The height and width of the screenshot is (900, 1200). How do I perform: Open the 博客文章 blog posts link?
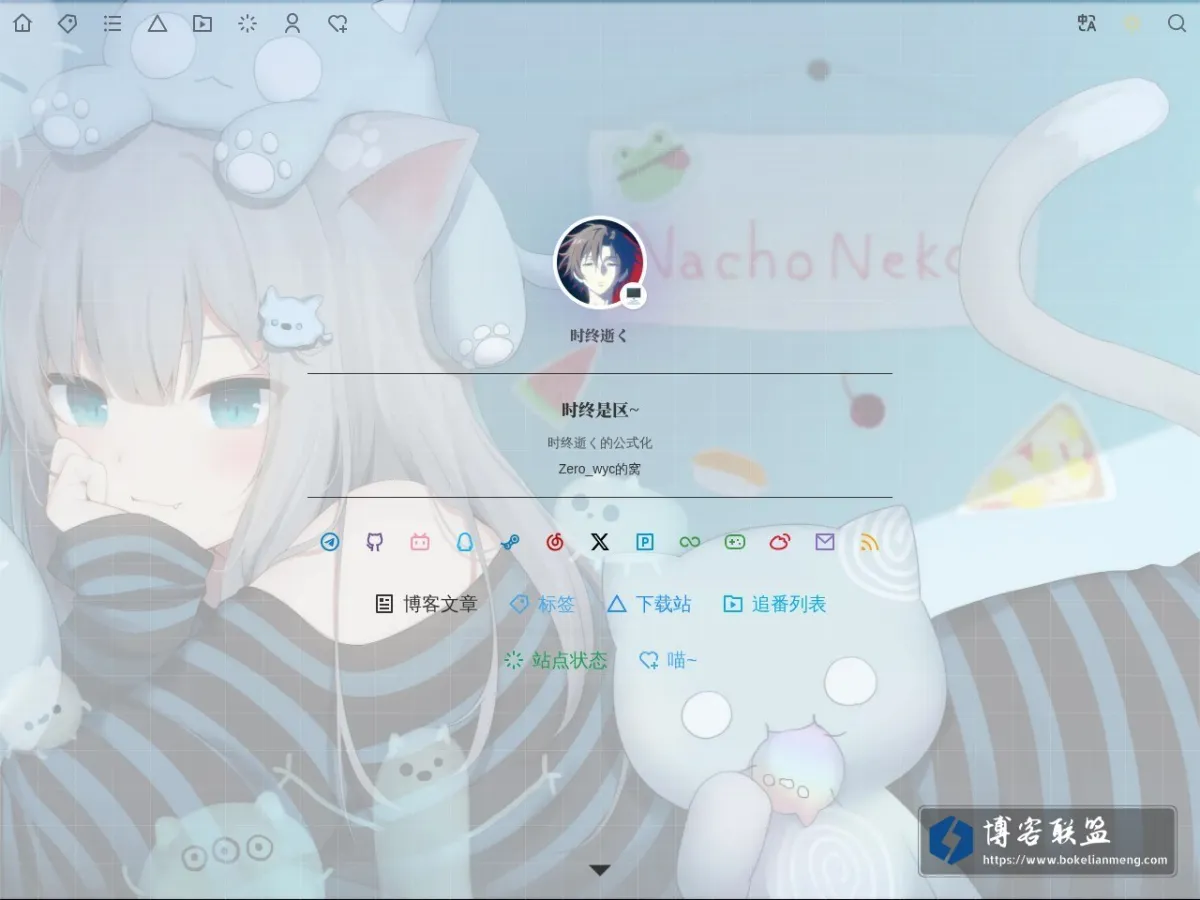(426, 604)
